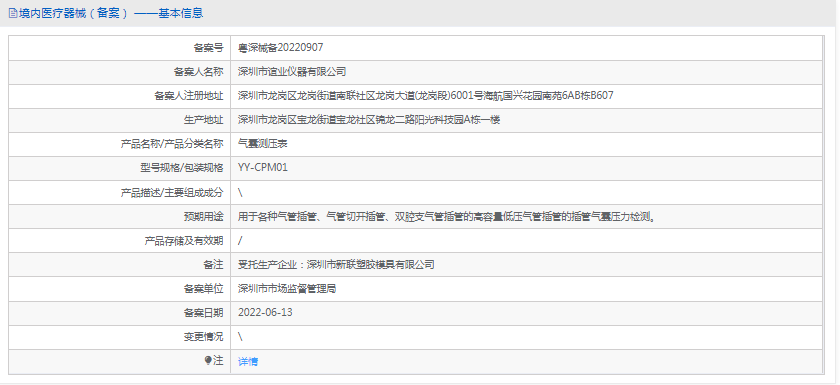The image size is (840, 385).
Task: Select the product name 气囊测压表
Action: pos(263,144)
